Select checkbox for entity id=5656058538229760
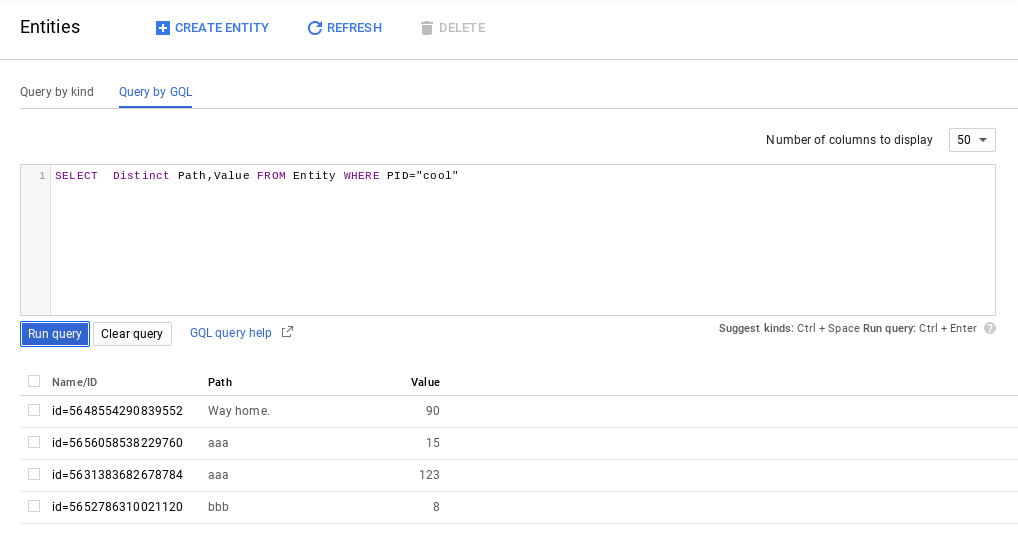 click(x=34, y=442)
